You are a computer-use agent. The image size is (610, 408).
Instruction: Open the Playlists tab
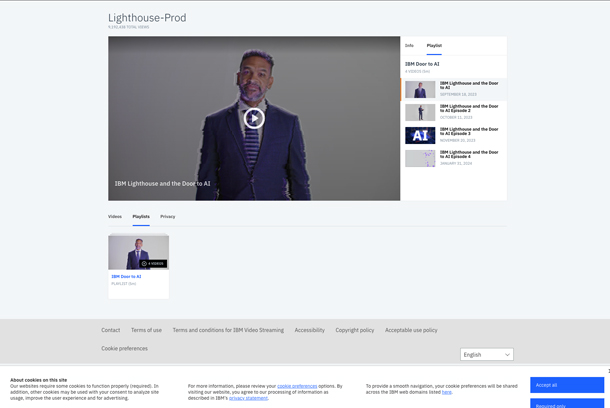141,216
